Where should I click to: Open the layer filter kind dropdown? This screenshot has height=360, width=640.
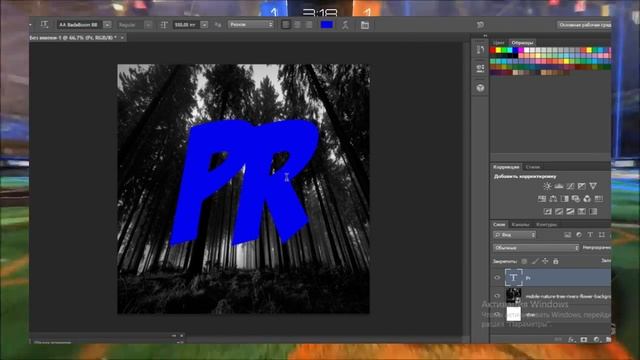point(514,235)
